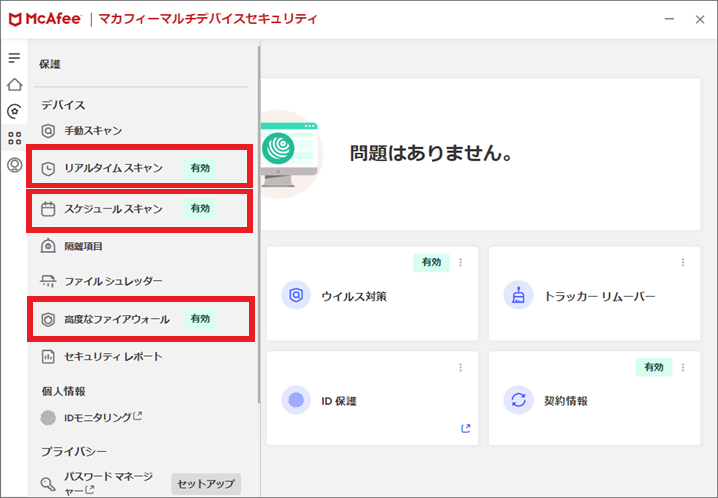Screen dimensions: 718x498
Task: Click the 契約情報 refresh arrows icon
Action: point(518,400)
